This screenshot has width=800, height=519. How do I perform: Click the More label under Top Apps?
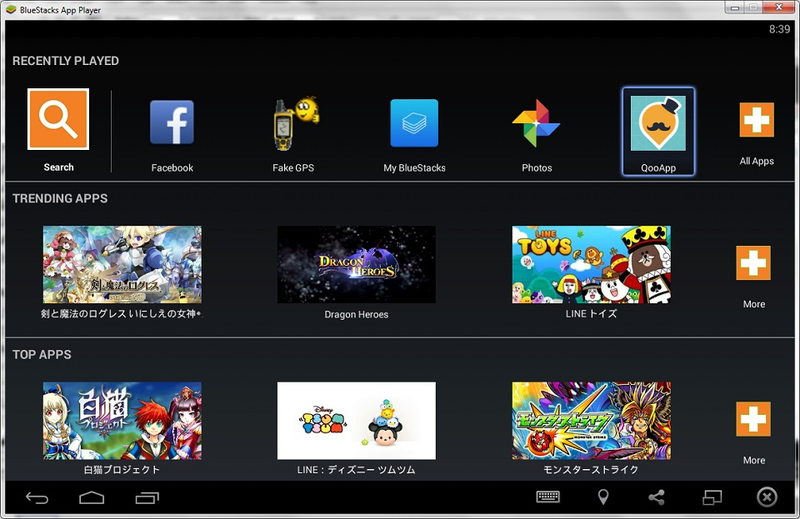(x=754, y=460)
